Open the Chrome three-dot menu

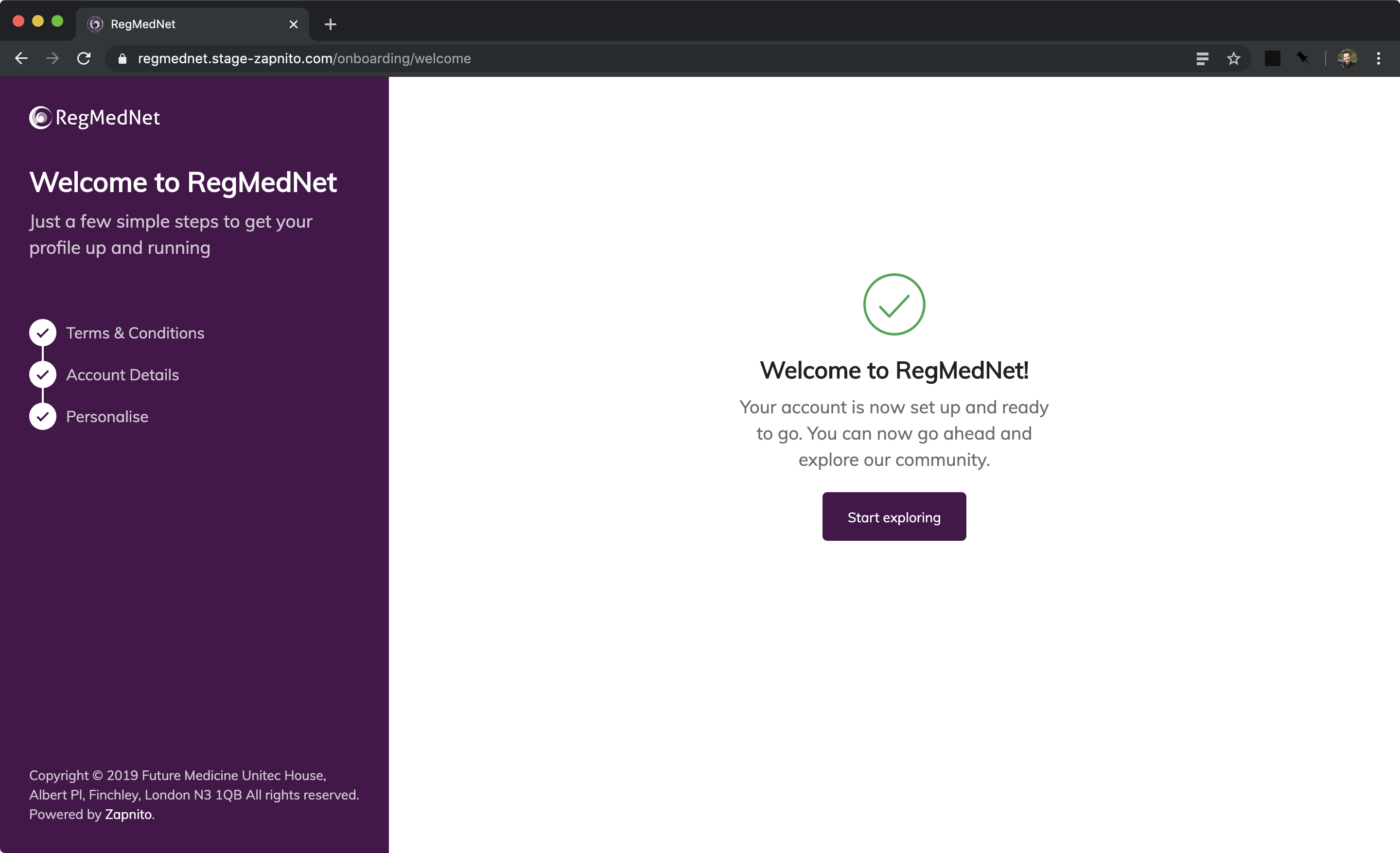[x=1379, y=58]
